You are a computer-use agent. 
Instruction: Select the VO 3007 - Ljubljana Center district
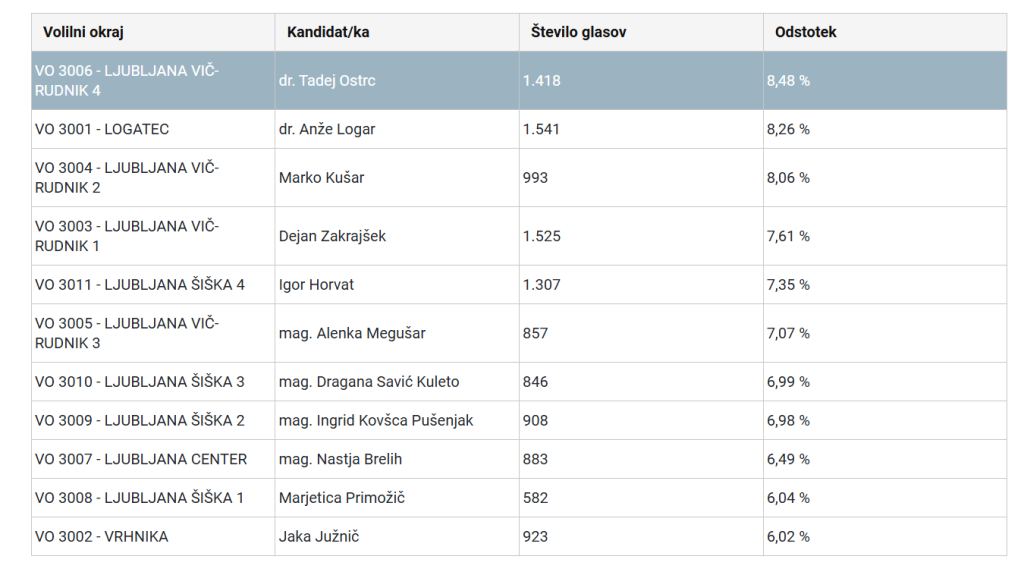[141, 459]
